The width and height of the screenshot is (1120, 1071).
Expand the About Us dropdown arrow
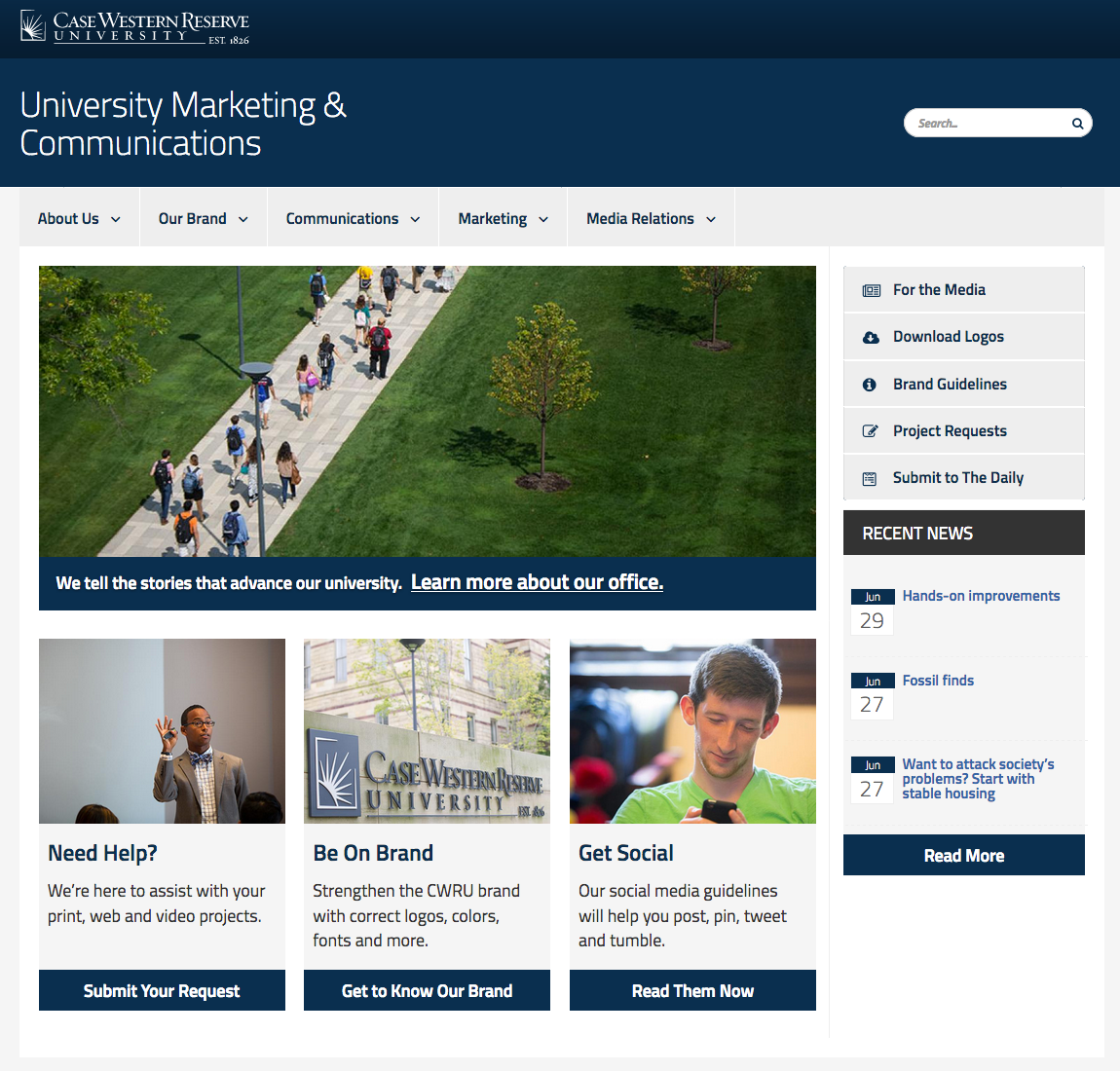[115, 220]
